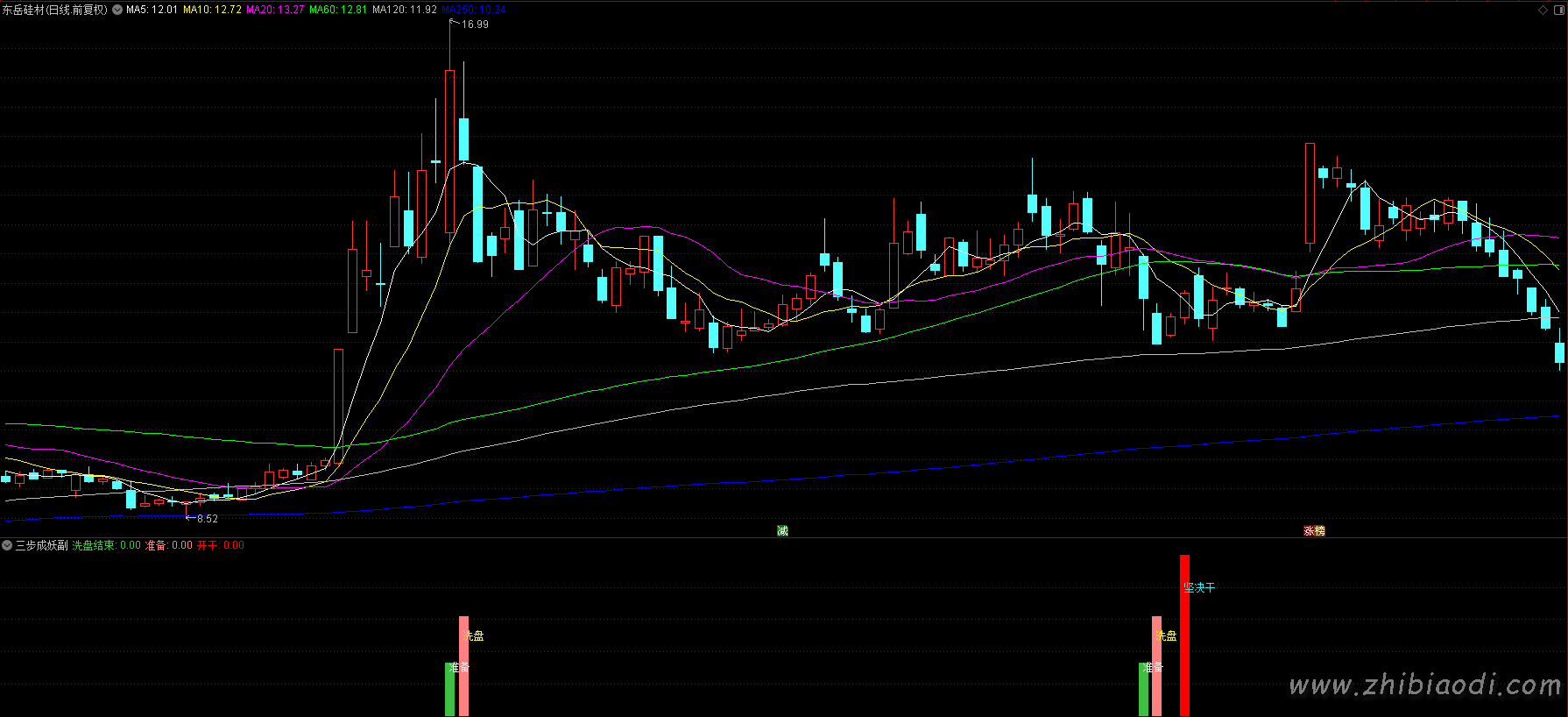Click the www.zhibiaodi.com watermark
The height and width of the screenshot is (717, 1568).
point(1424,685)
